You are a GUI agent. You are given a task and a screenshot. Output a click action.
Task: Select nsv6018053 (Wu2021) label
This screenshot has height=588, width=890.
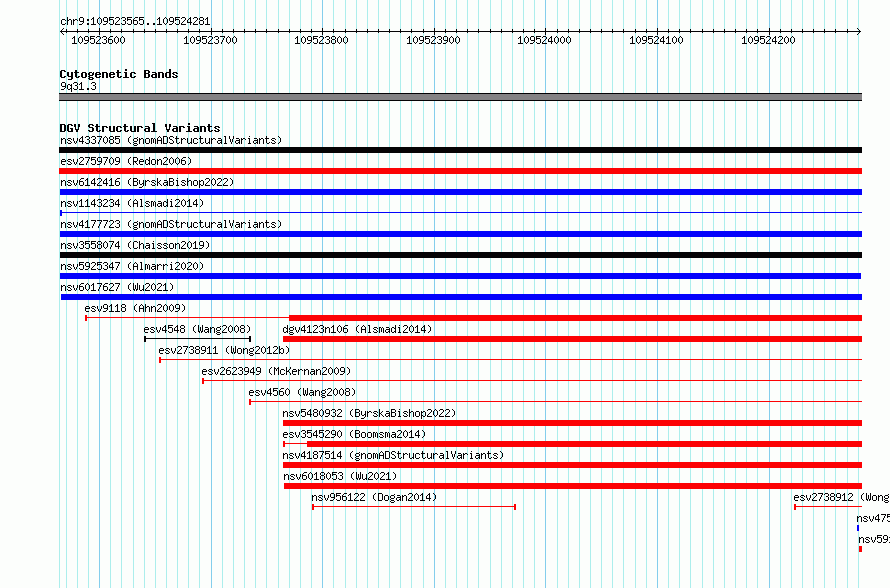pyautogui.click(x=340, y=476)
